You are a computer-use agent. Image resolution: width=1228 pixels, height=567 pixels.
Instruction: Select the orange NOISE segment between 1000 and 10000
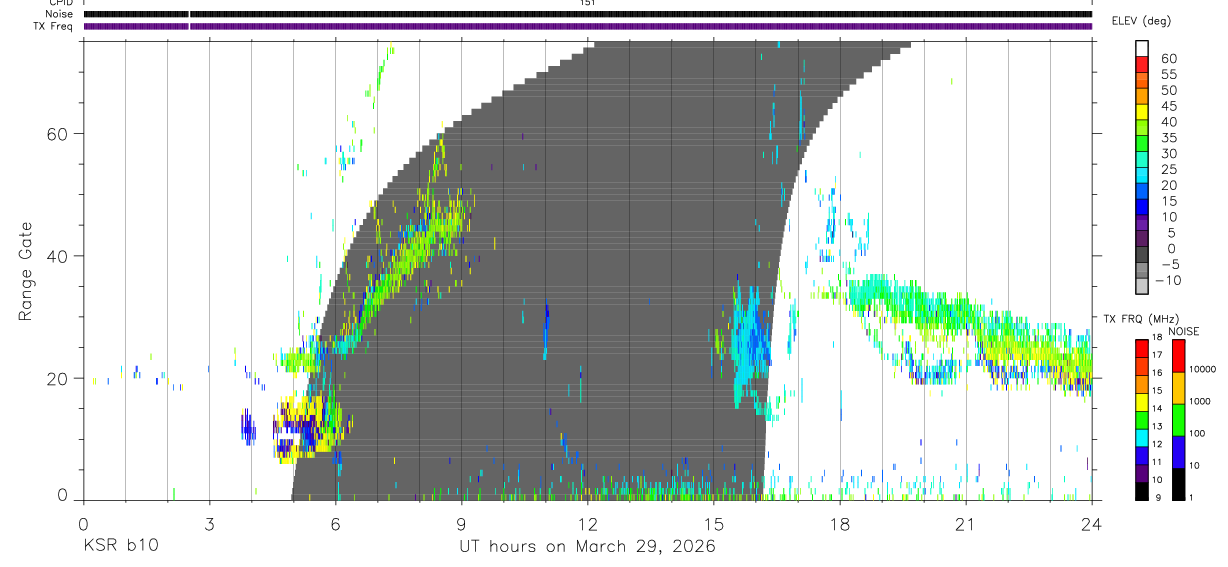[x=1179, y=388]
